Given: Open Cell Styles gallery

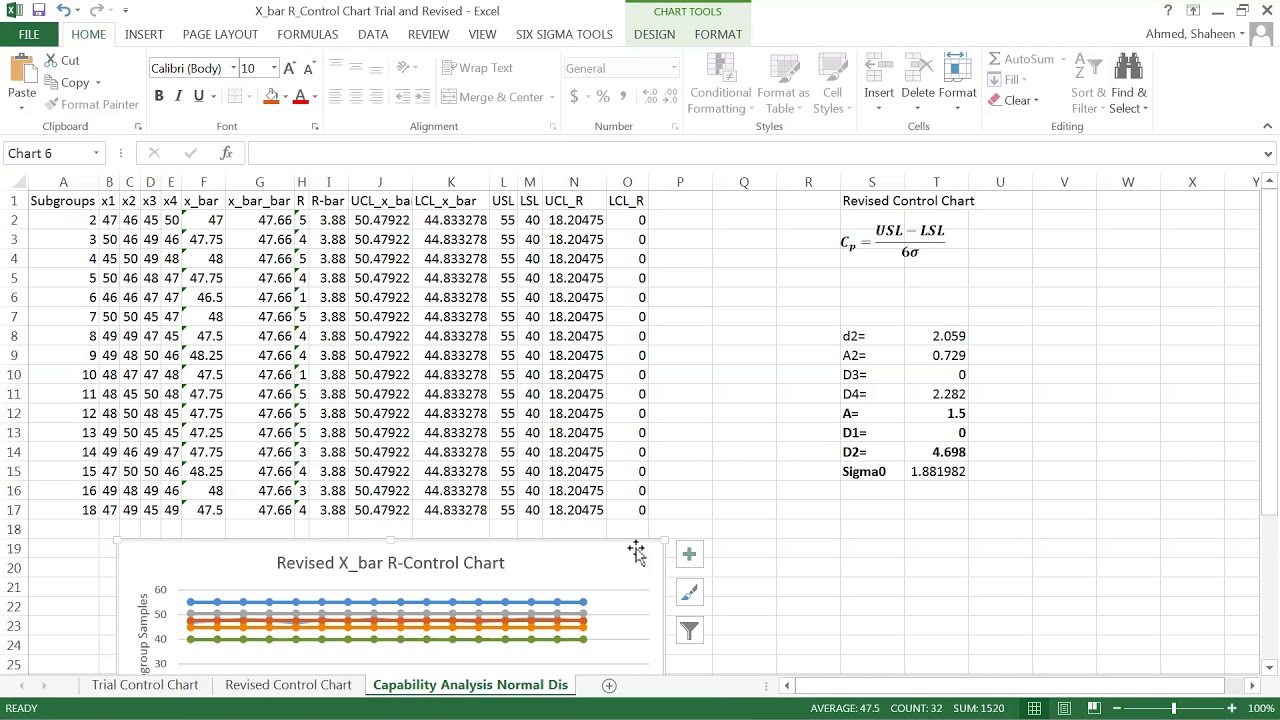Looking at the screenshot, I should pos(832,84).
